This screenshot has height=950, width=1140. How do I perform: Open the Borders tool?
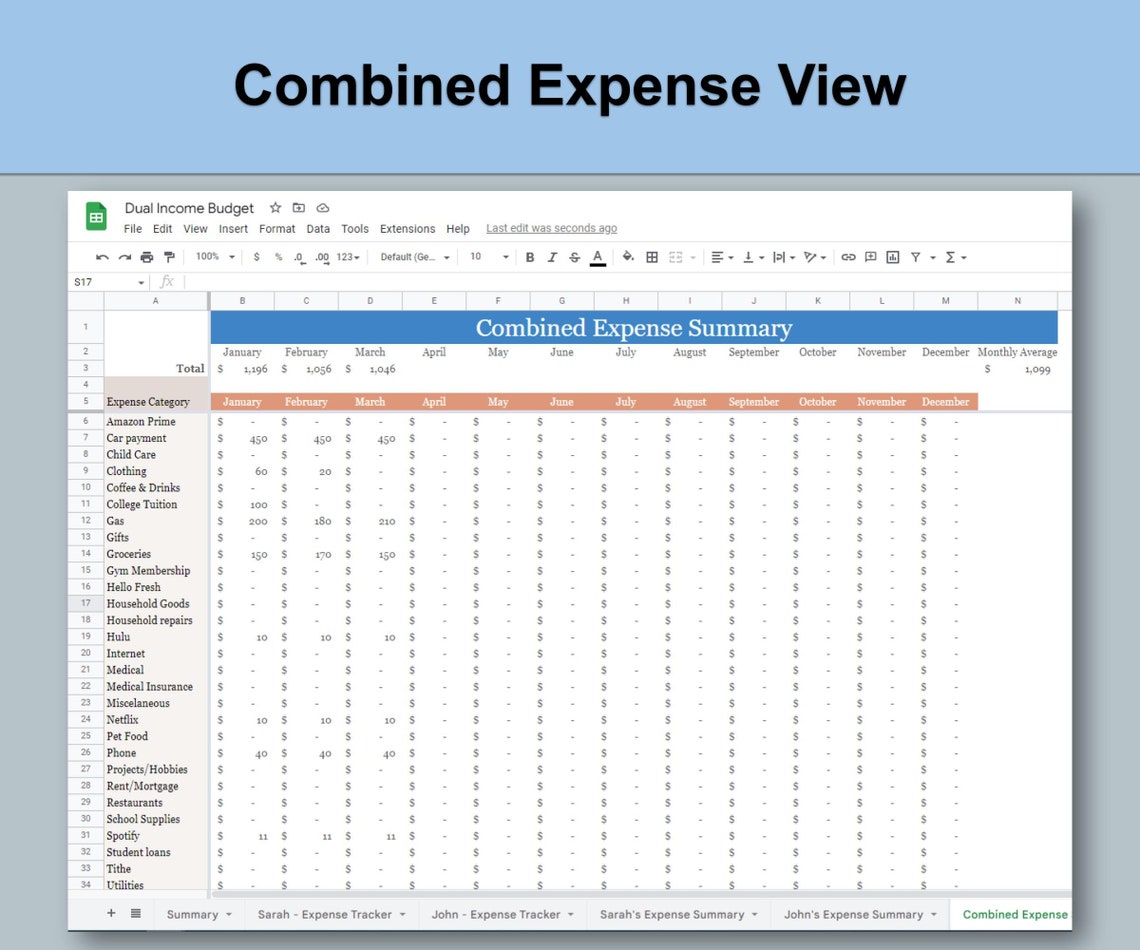651,257
